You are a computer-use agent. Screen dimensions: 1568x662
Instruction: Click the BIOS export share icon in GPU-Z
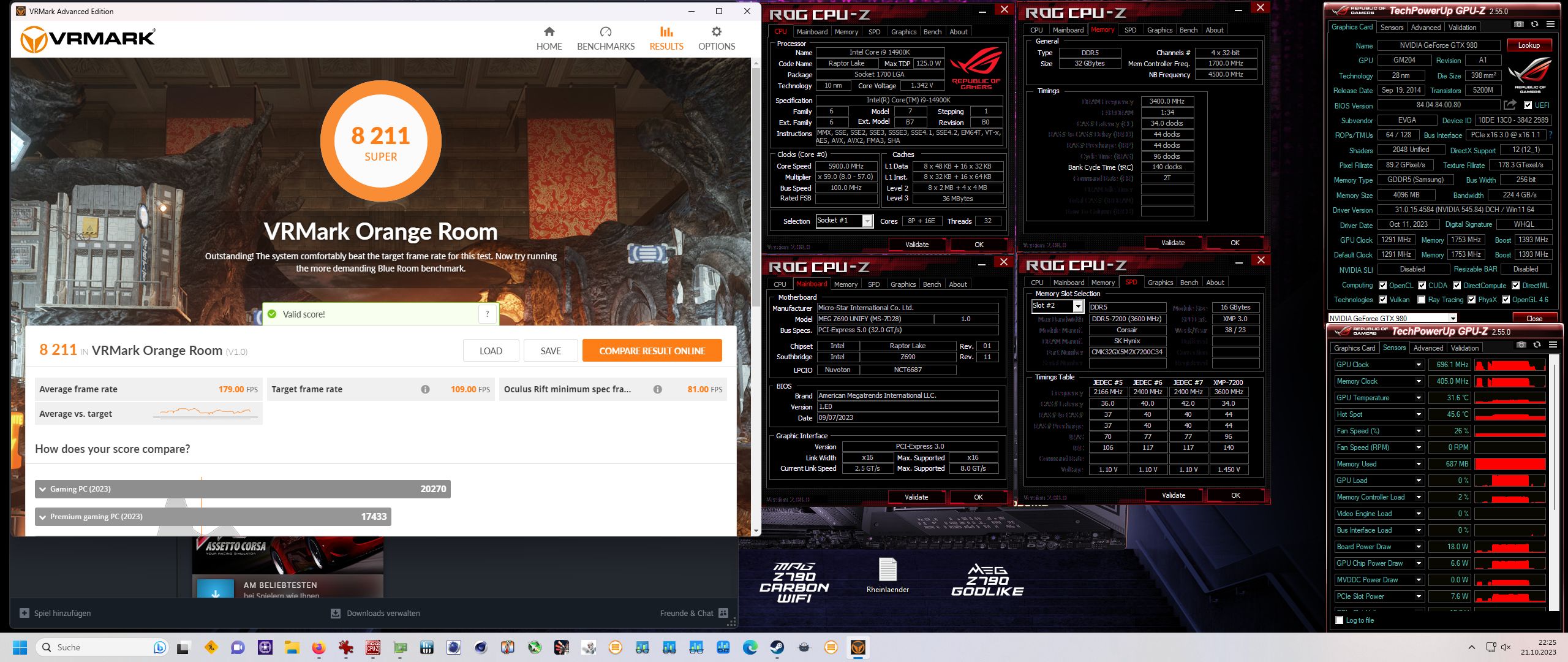click(x=1510, y=105)
